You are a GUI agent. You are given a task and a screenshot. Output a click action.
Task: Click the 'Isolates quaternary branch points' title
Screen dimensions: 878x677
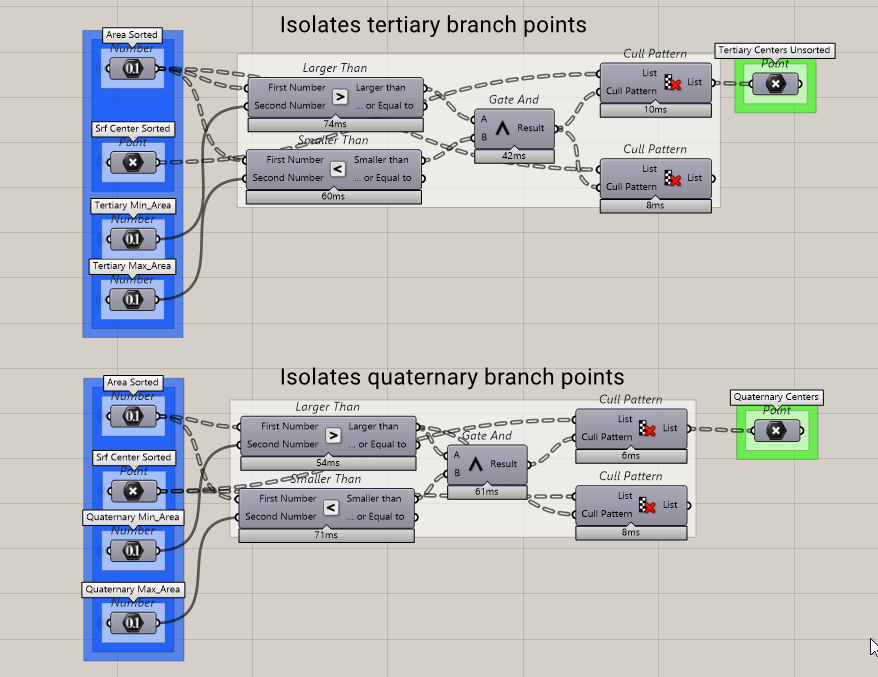click(451, 377)
